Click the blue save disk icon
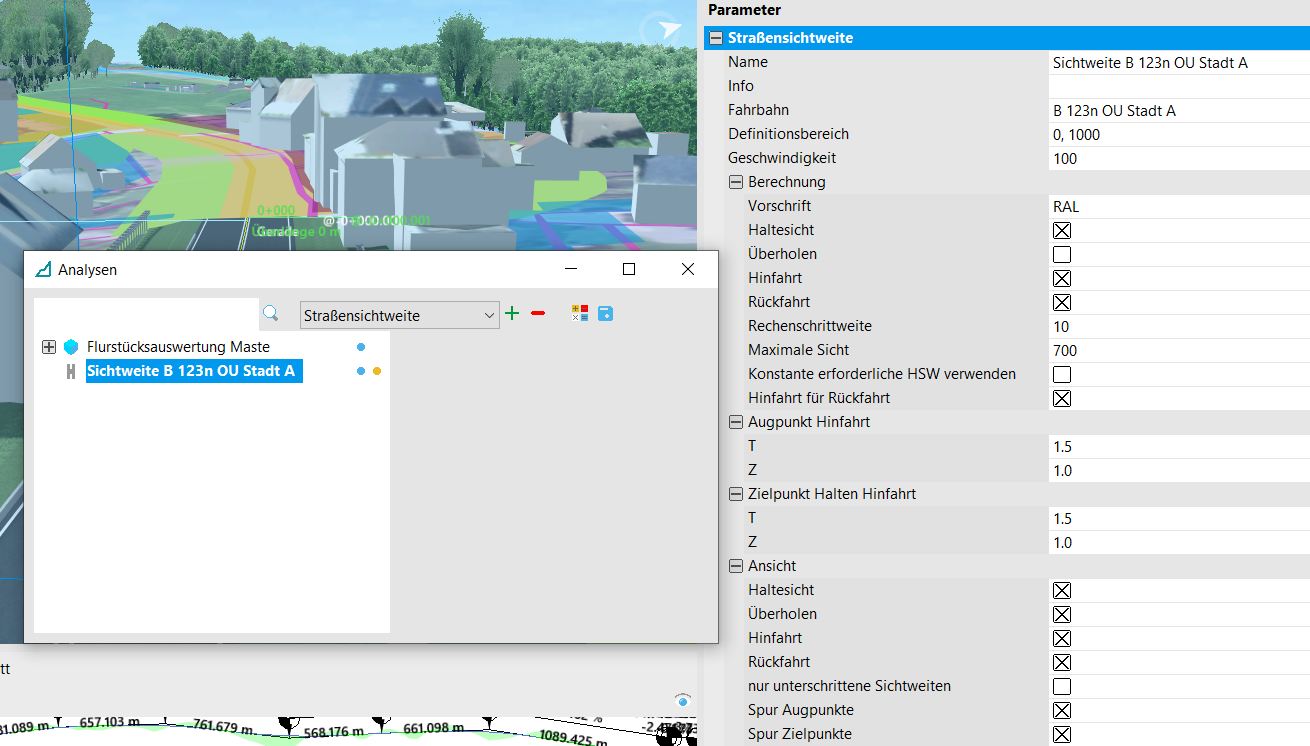 (x=605, y=314)
